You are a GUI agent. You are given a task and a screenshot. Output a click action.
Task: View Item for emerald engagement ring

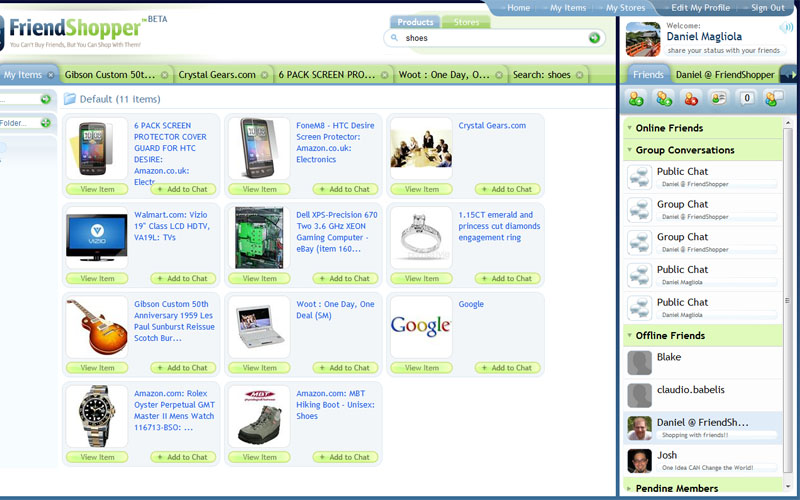coord(421,279)
